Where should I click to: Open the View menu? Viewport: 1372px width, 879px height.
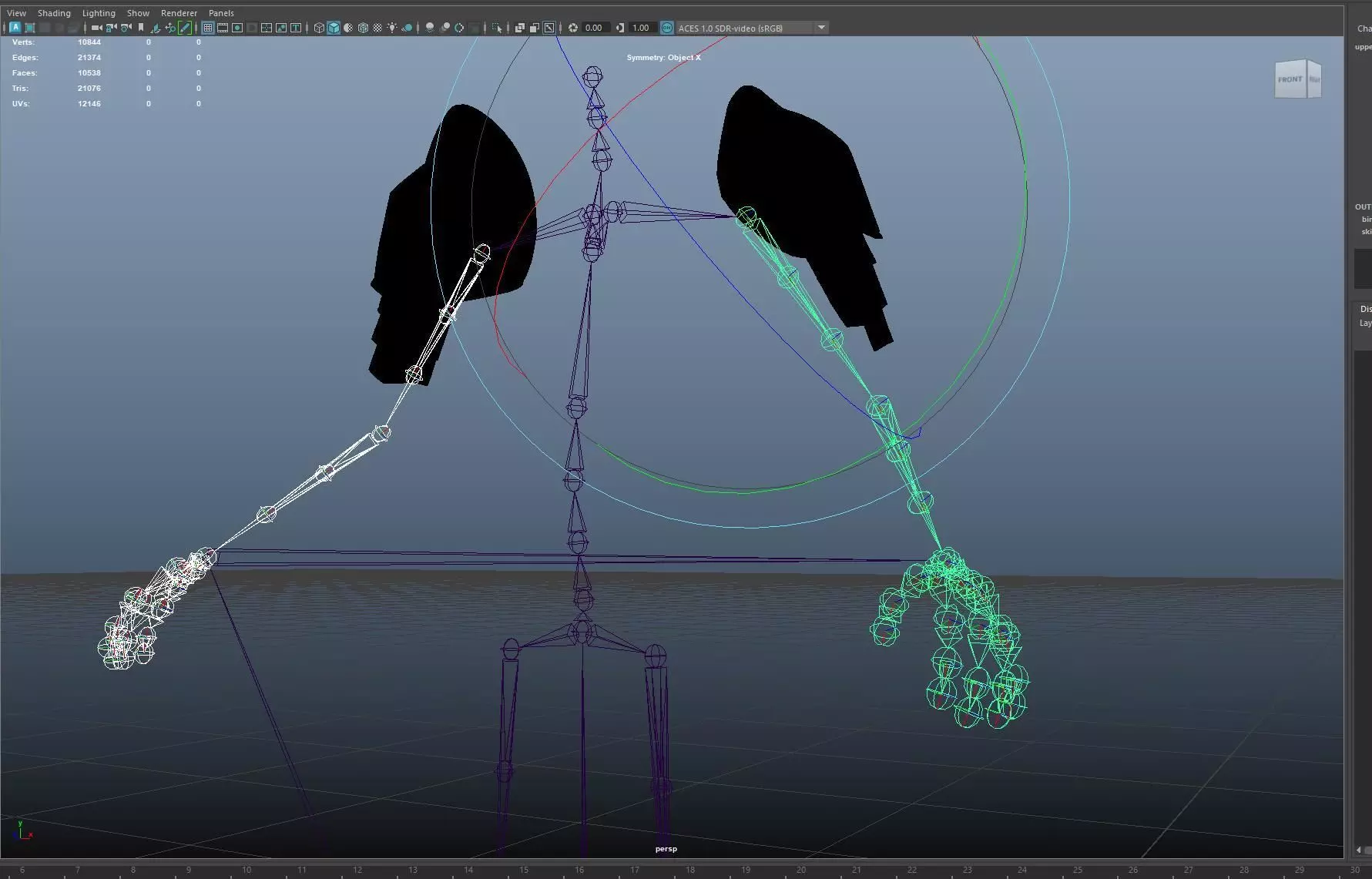point(16,13)
